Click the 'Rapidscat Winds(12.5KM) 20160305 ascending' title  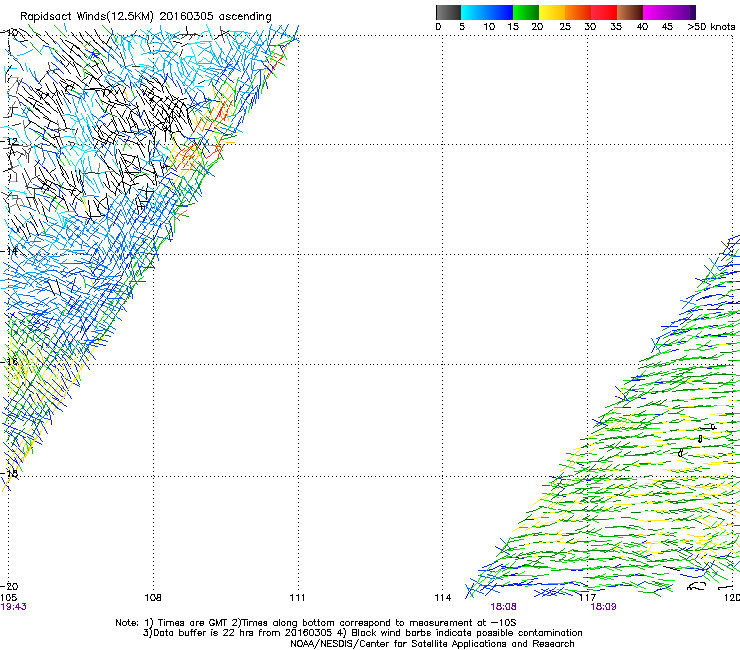pyautogui.click(x=146, y=17)
